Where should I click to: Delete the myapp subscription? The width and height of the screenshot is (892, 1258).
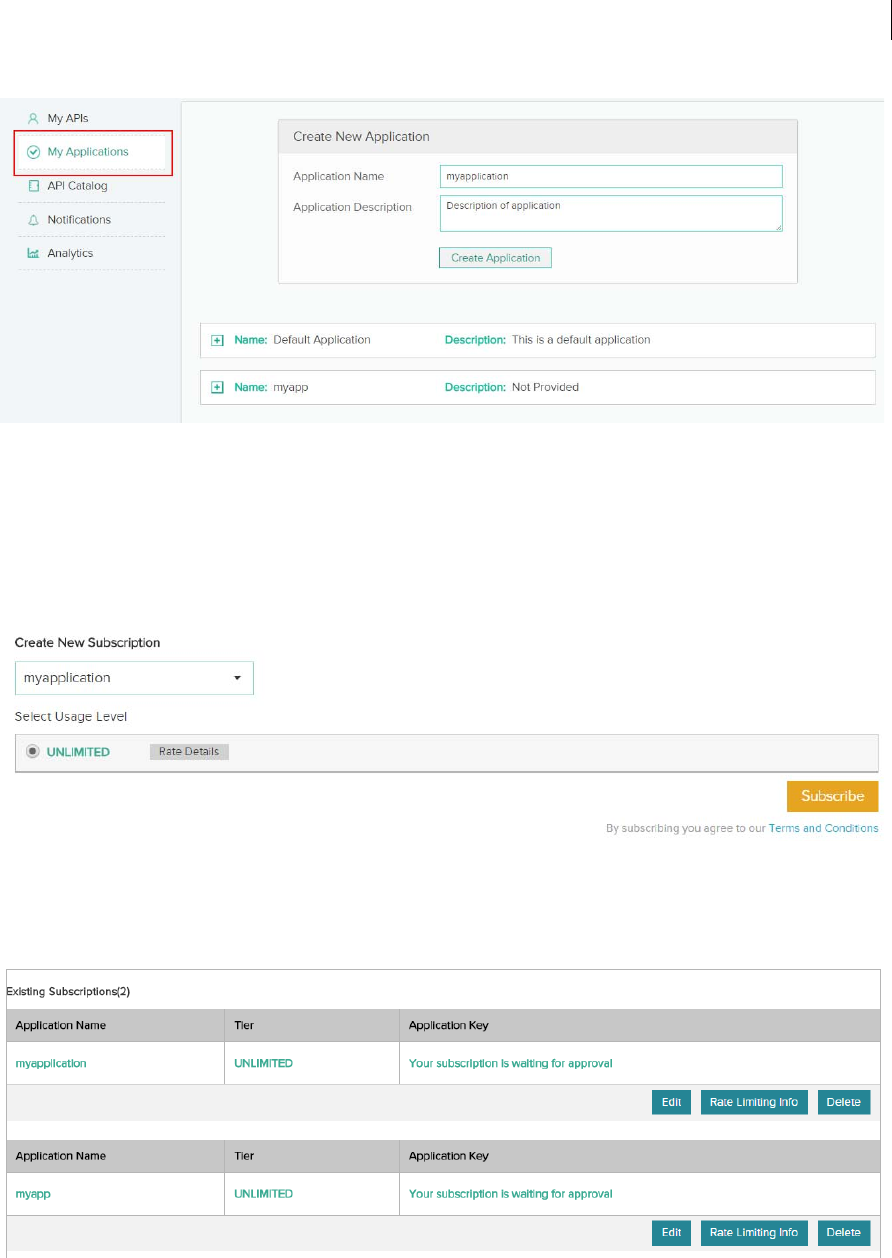844,1232
